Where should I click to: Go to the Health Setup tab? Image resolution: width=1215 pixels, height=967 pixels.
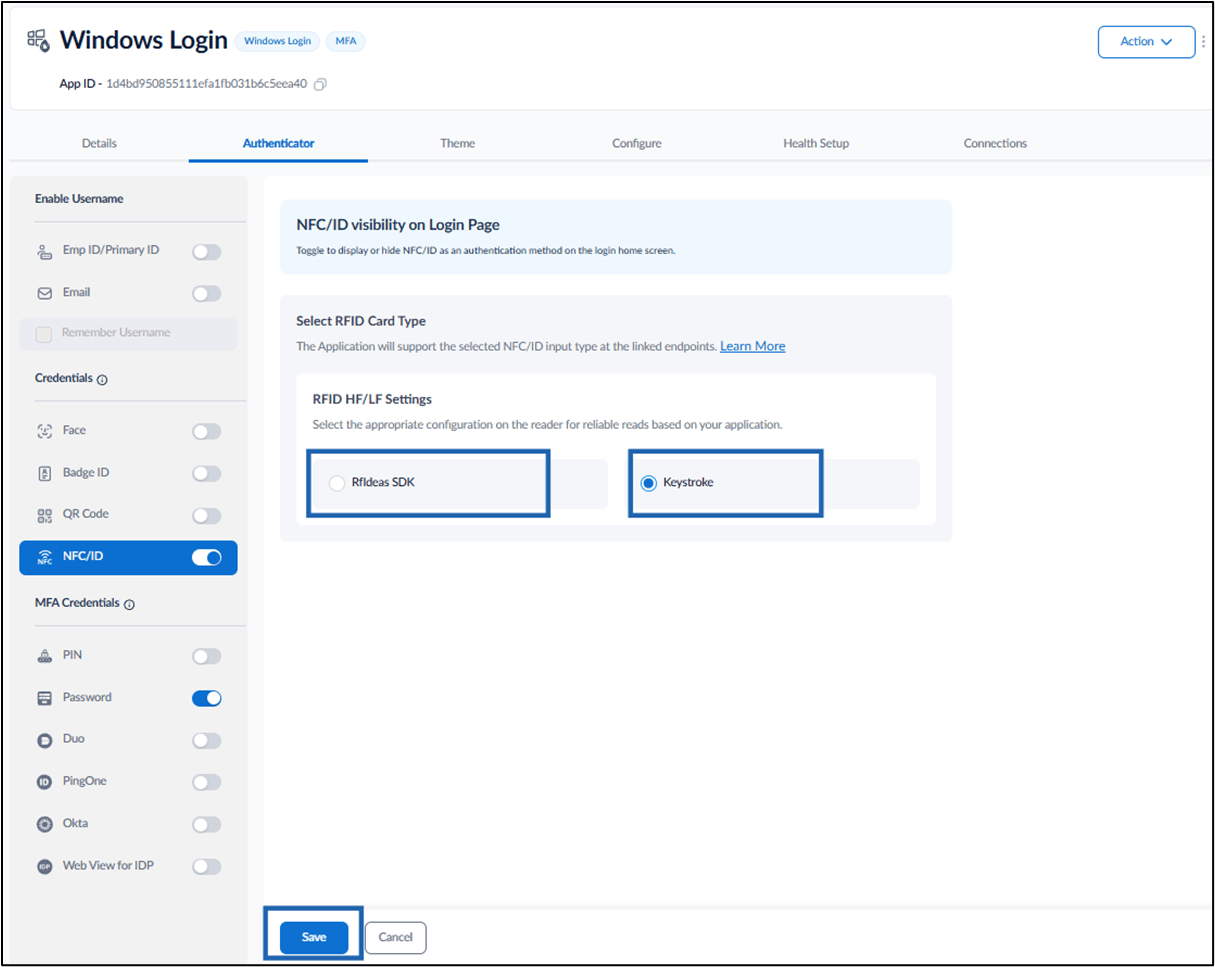point(816,143)
